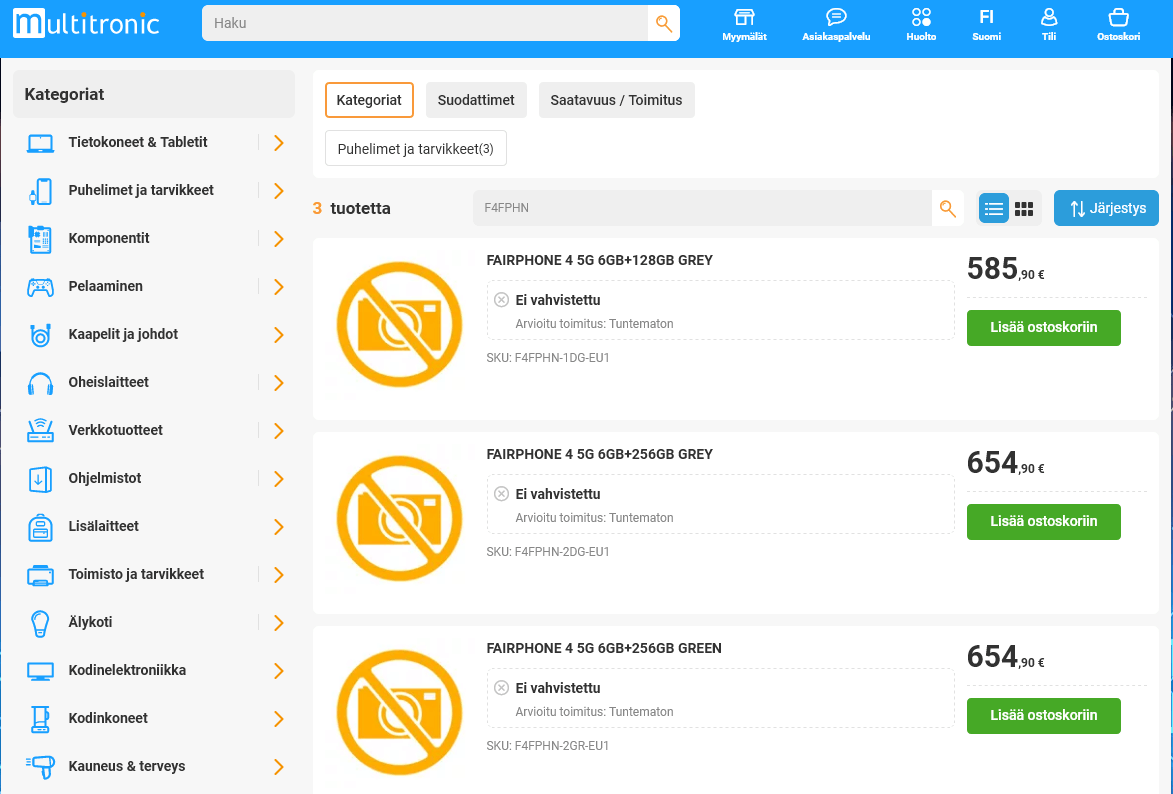This screenshot has width=1173, height=794.
Task: Expand Komponentit category chevron
Action: [278, 239]
